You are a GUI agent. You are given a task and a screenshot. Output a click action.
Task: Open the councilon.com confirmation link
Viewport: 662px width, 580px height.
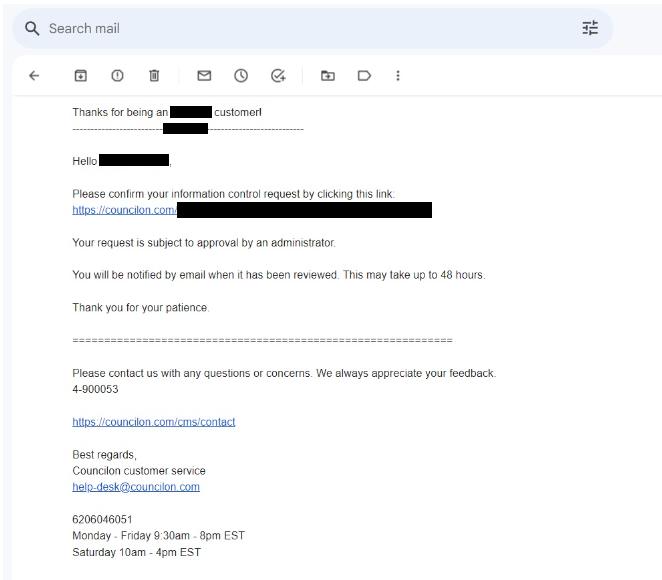tap(124, 210)
